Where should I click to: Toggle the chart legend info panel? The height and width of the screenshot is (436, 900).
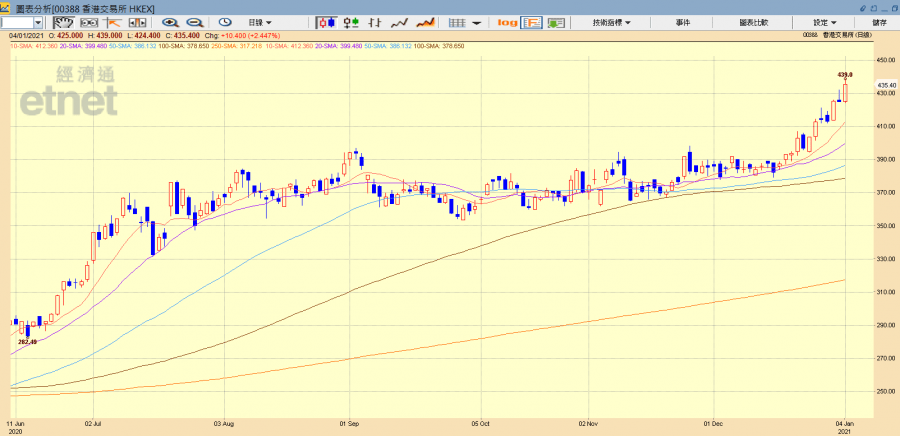532,22
